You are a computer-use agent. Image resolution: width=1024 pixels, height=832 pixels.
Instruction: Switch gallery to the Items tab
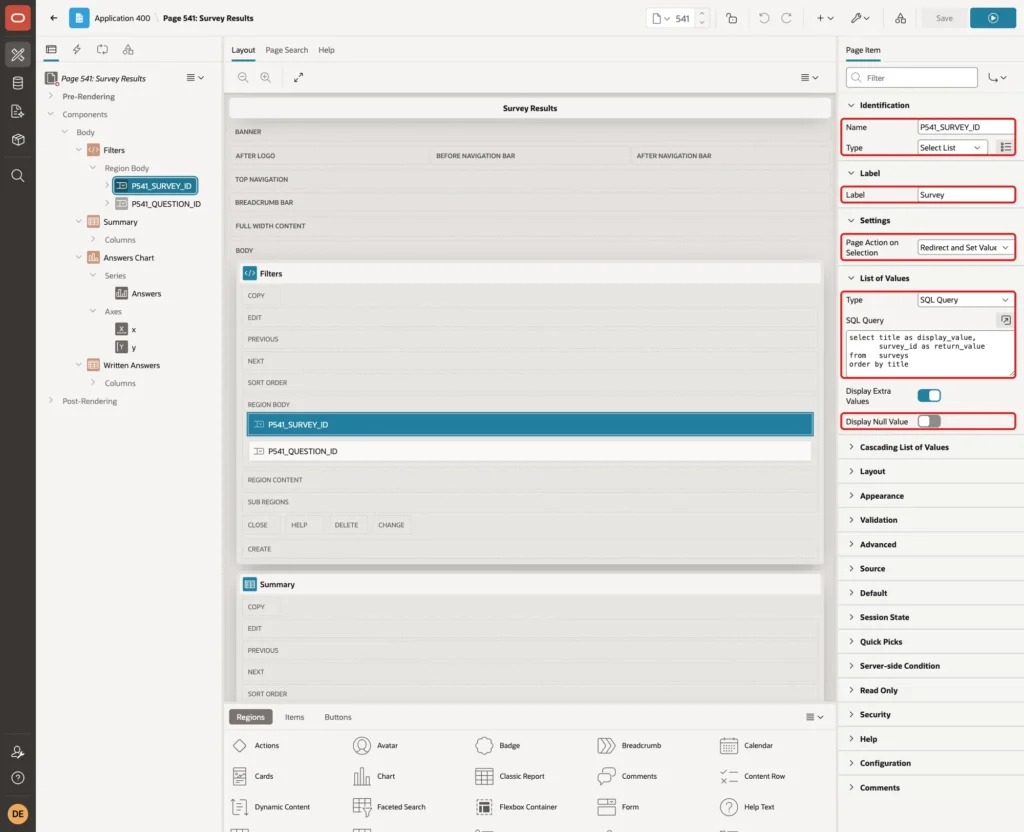coord(295,717)
